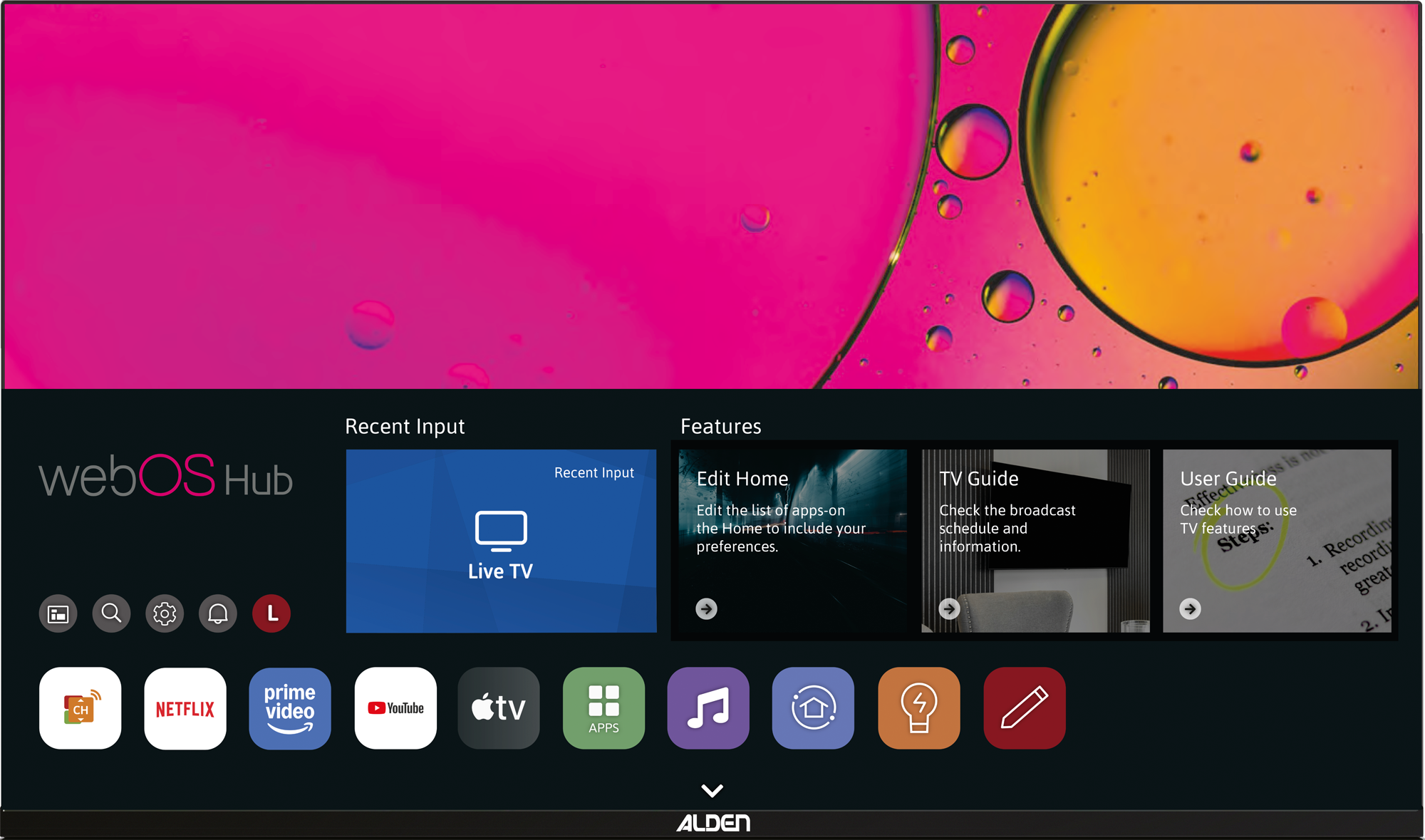Select the Live TV recent input tile

[501, 541]
